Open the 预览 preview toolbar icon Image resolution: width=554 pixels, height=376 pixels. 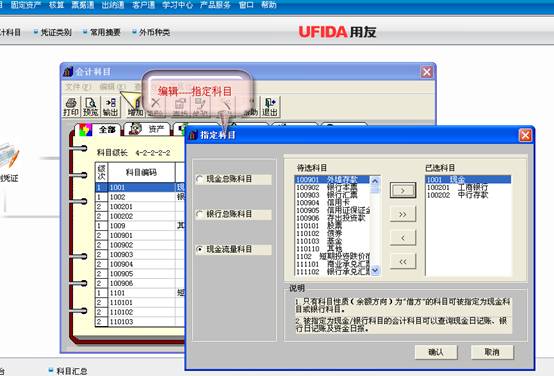(90, 106)
